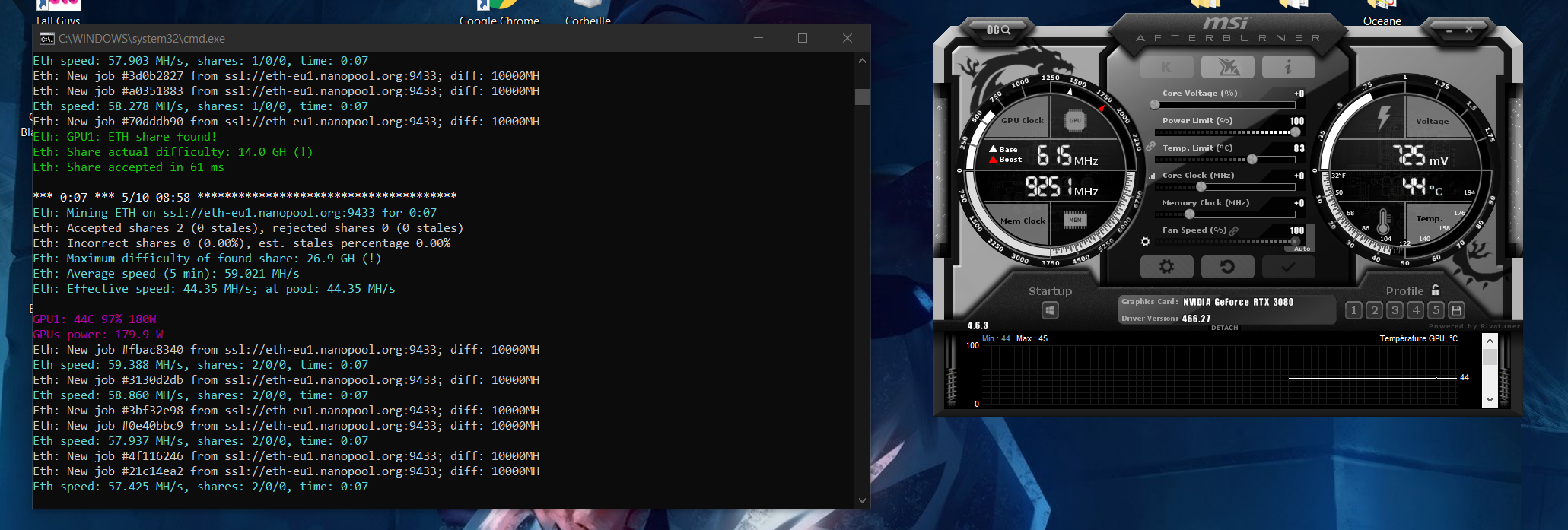Click the MSI dragon logo button

click(x=1227, y=67)
